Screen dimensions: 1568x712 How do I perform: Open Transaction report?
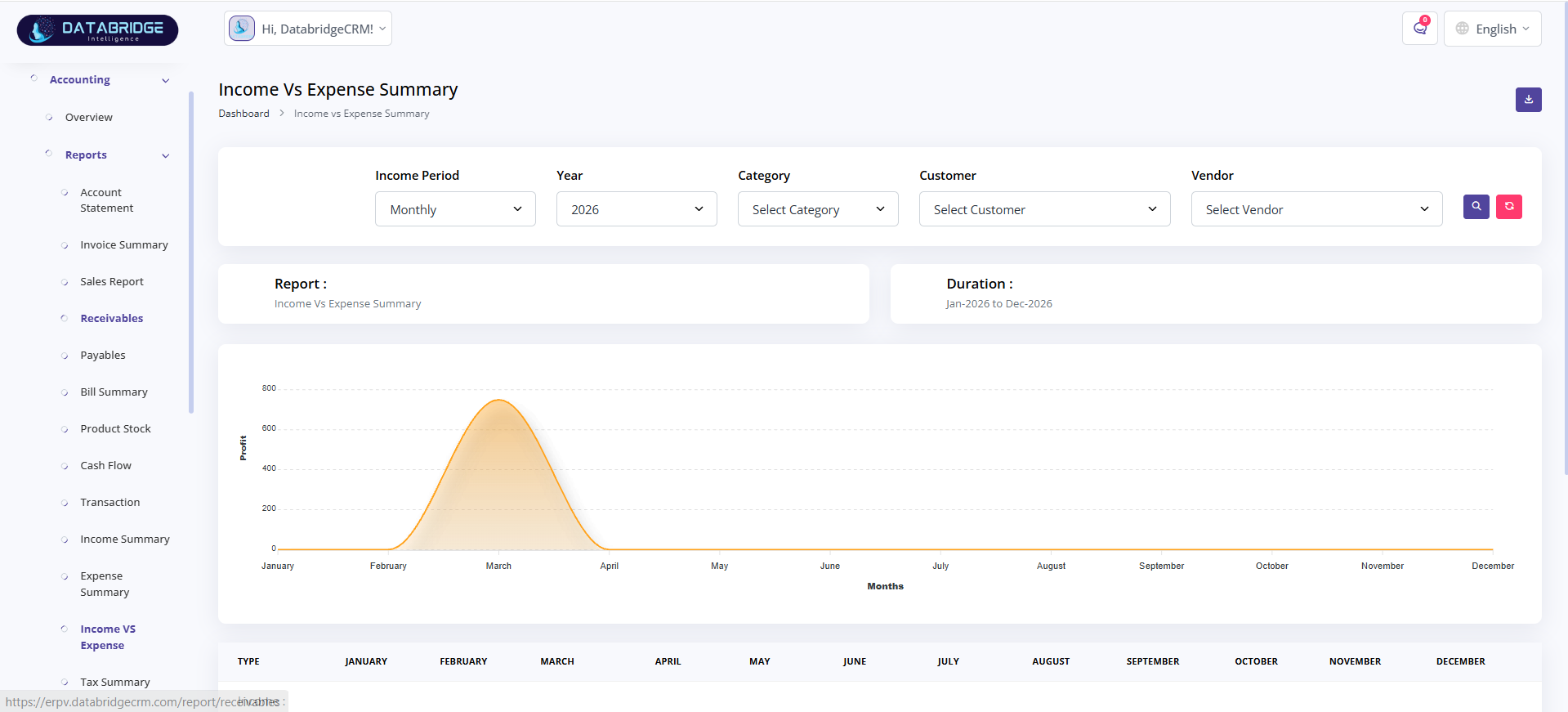(110, 503)
